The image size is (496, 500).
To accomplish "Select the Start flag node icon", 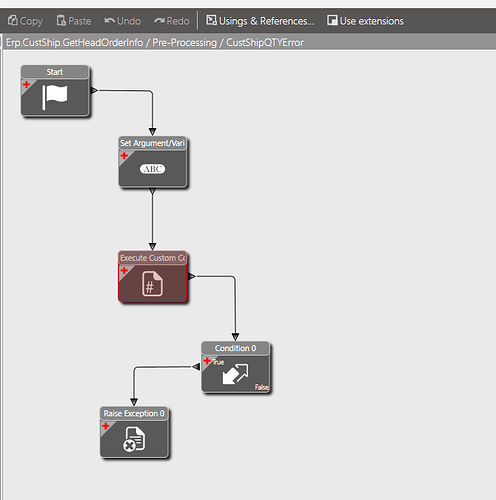I will 55,97.
